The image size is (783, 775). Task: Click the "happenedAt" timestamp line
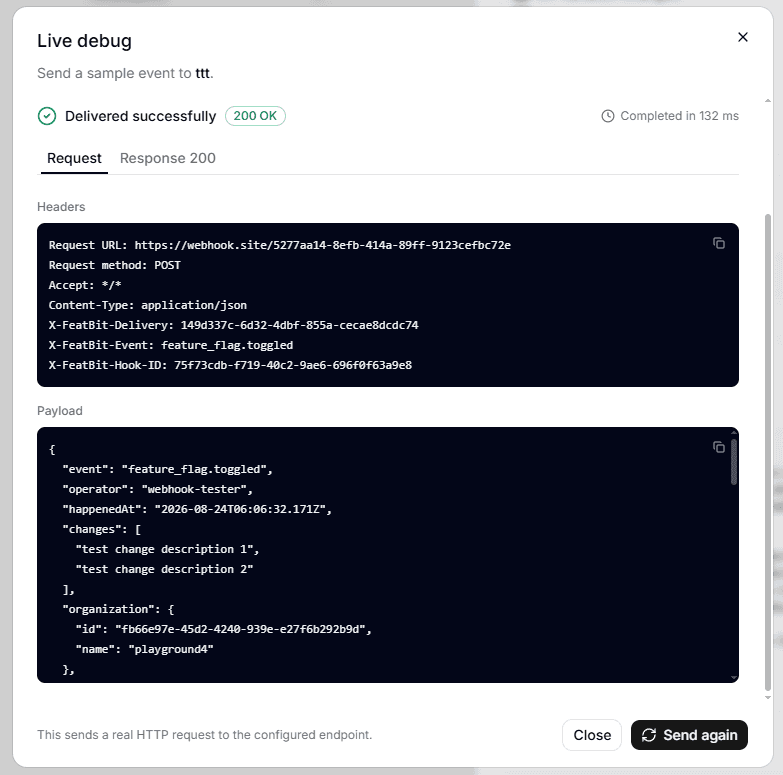(x=197, y=509)
